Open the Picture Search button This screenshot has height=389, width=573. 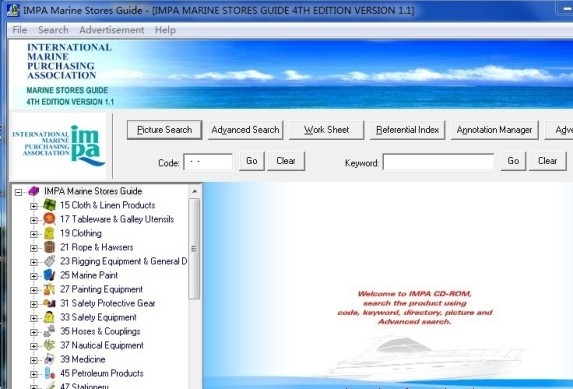pyautogui.click(x=164, y=130)
